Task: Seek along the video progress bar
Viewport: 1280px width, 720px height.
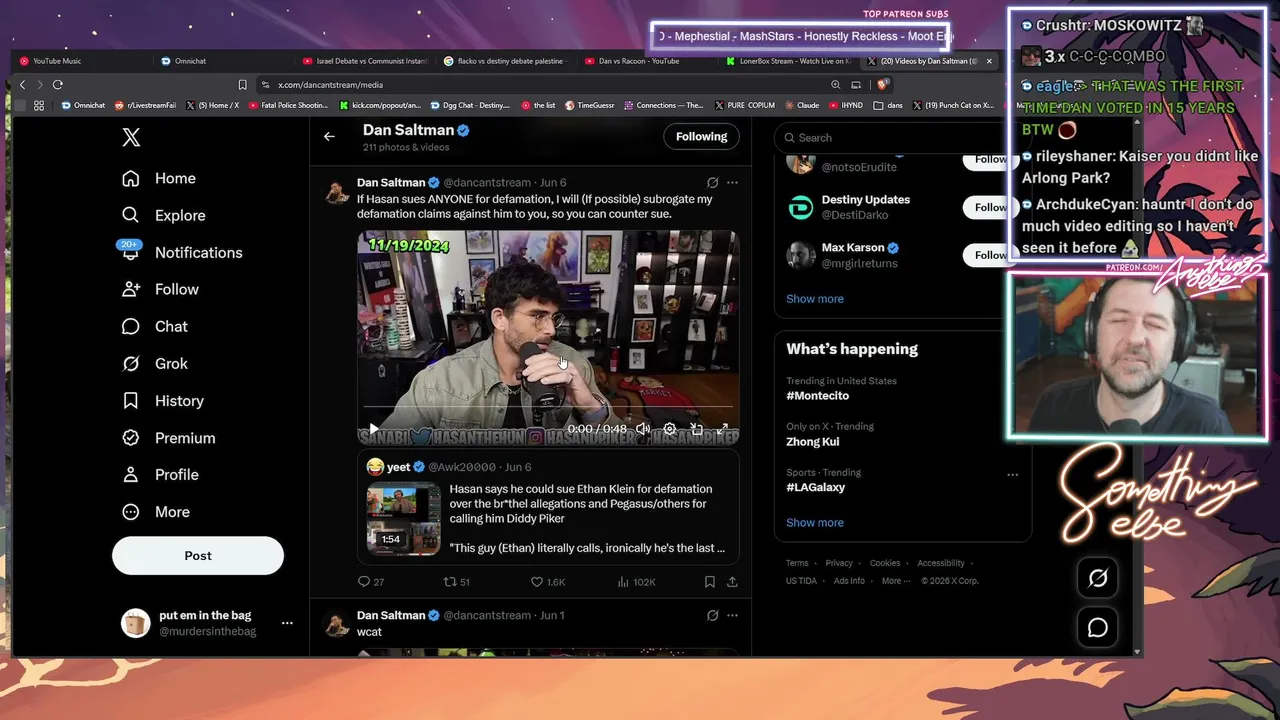Action: tap(548, 407)
